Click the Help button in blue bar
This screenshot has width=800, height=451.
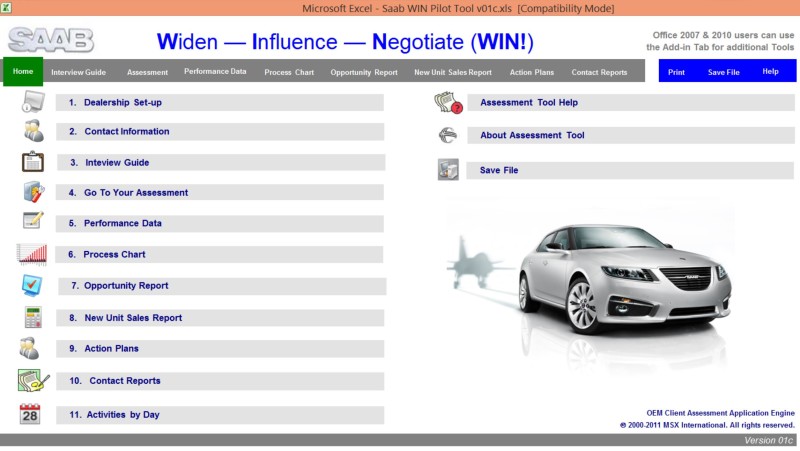[770, 72]
